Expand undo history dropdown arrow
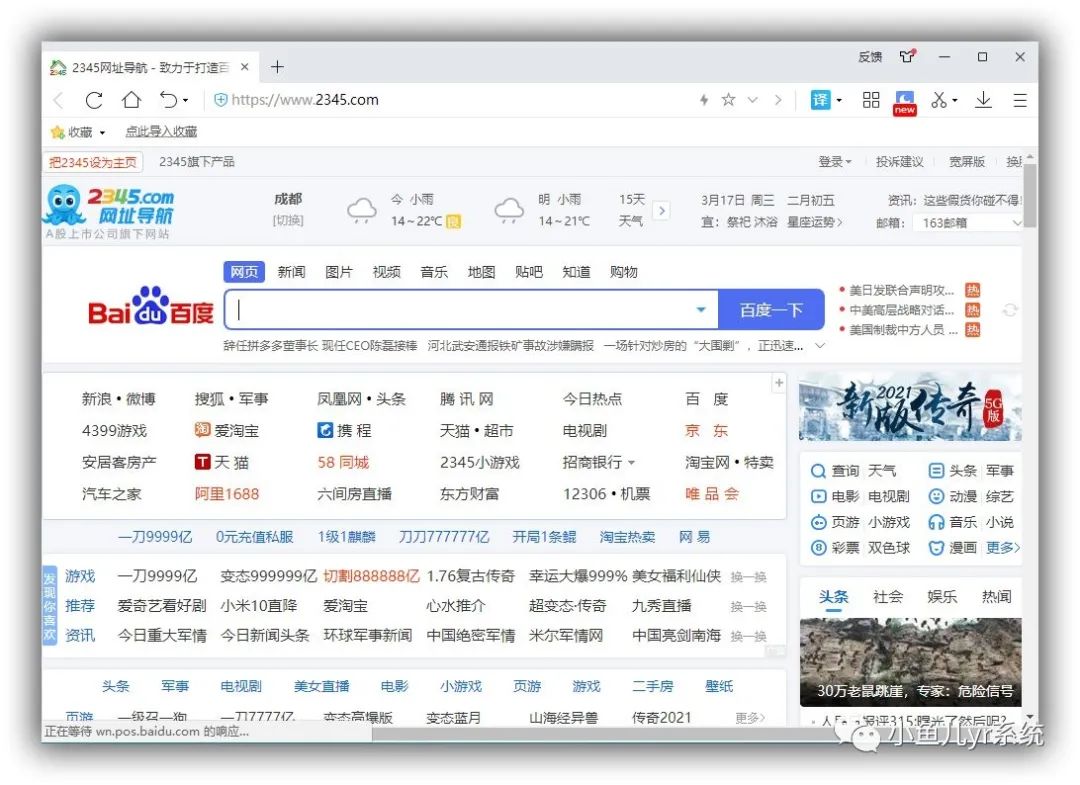1080x785 pixels. pyautogui.click(x=185, y=101)
